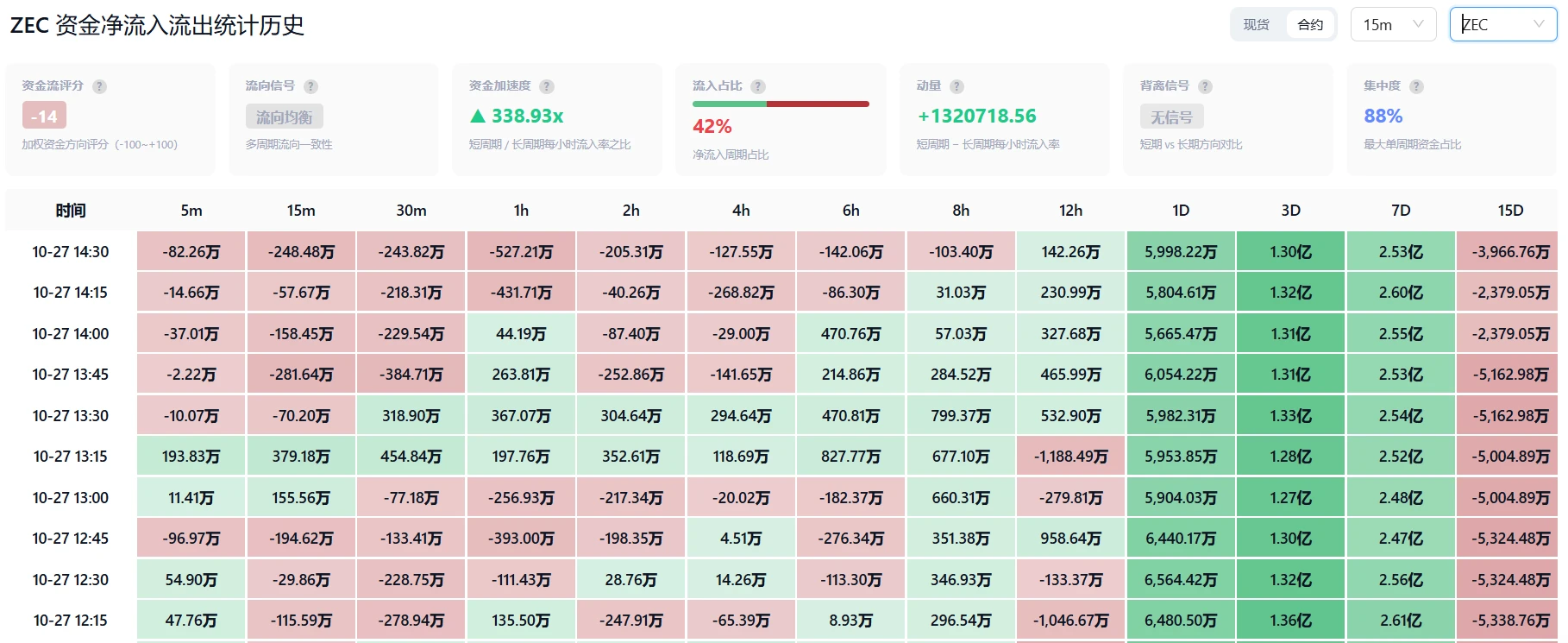The width and height of the screenshot is (1568, 643).
Task: Click the -527.21万 cell in 1h column
Action: tap(521, 252)
